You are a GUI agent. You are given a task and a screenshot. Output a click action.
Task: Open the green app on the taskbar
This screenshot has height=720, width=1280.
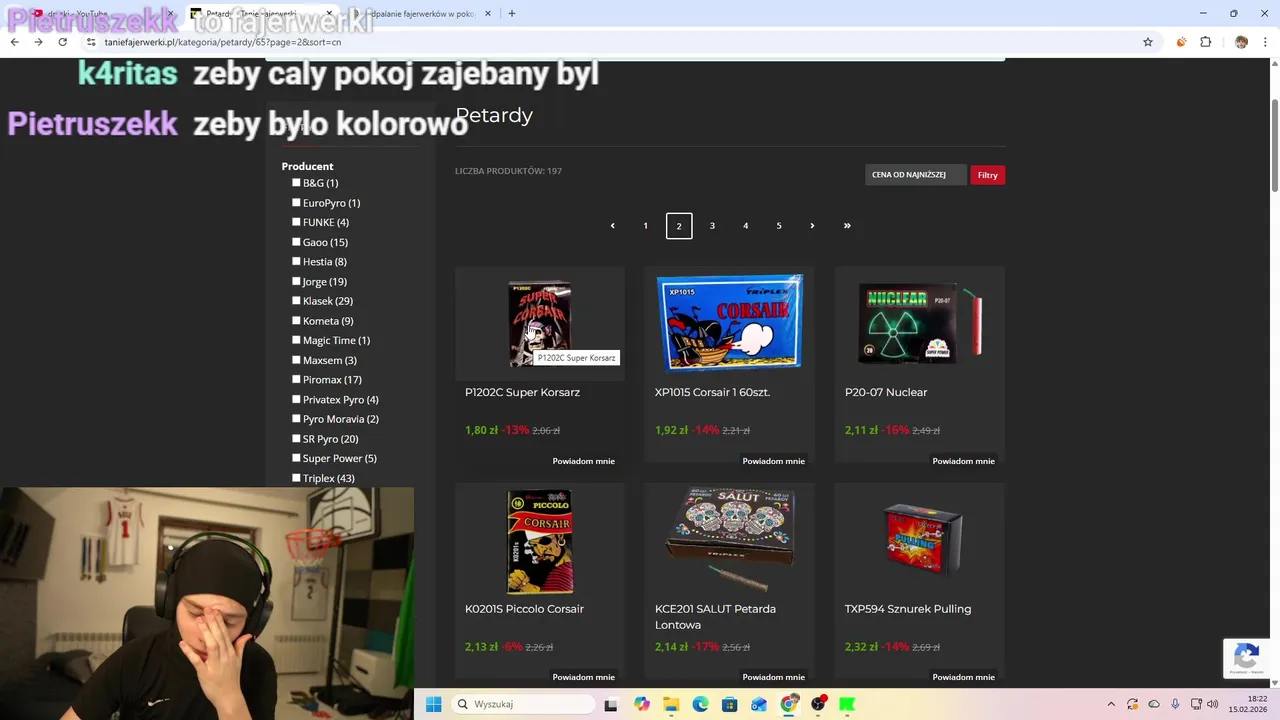[848, 704]
